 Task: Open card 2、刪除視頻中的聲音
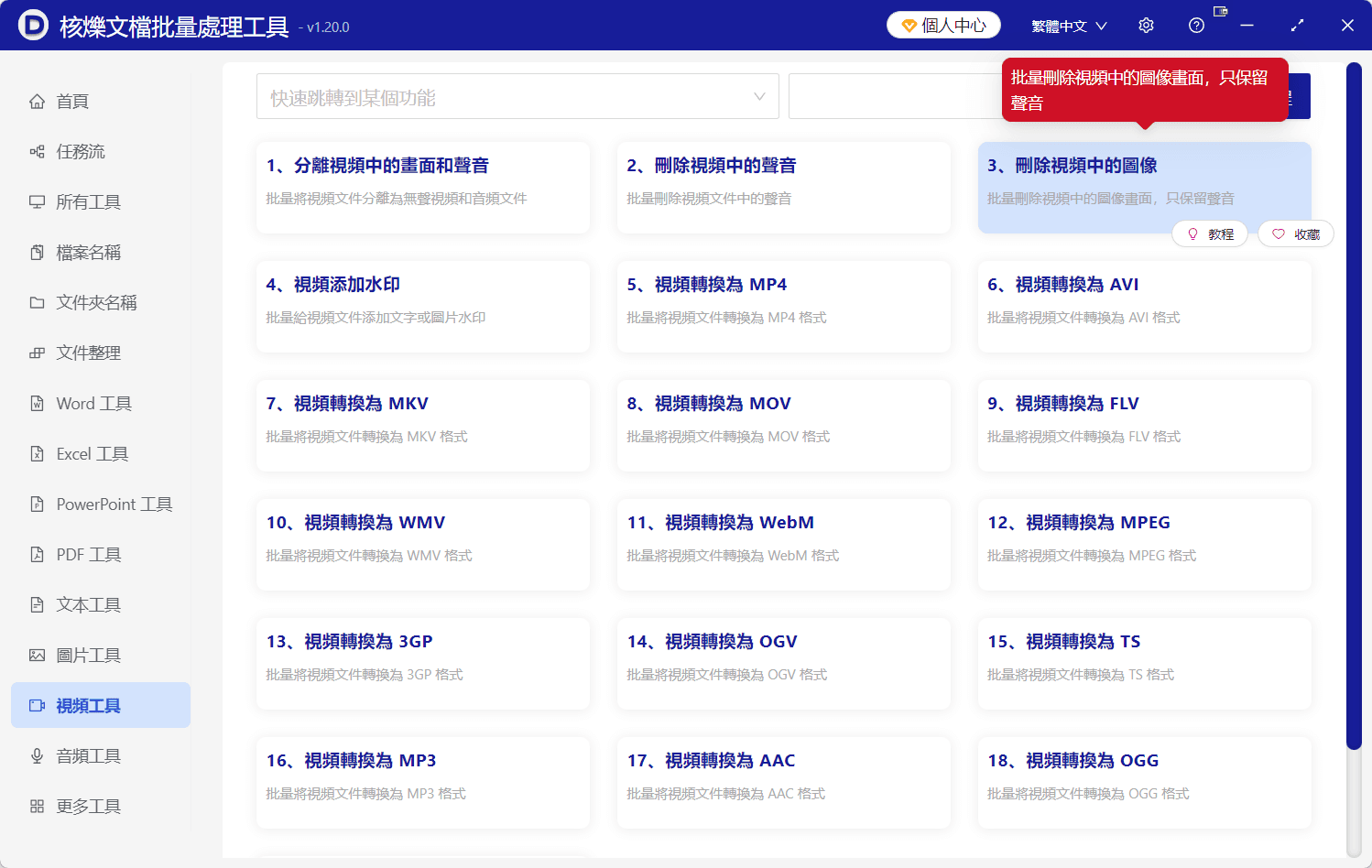[784, 188]
